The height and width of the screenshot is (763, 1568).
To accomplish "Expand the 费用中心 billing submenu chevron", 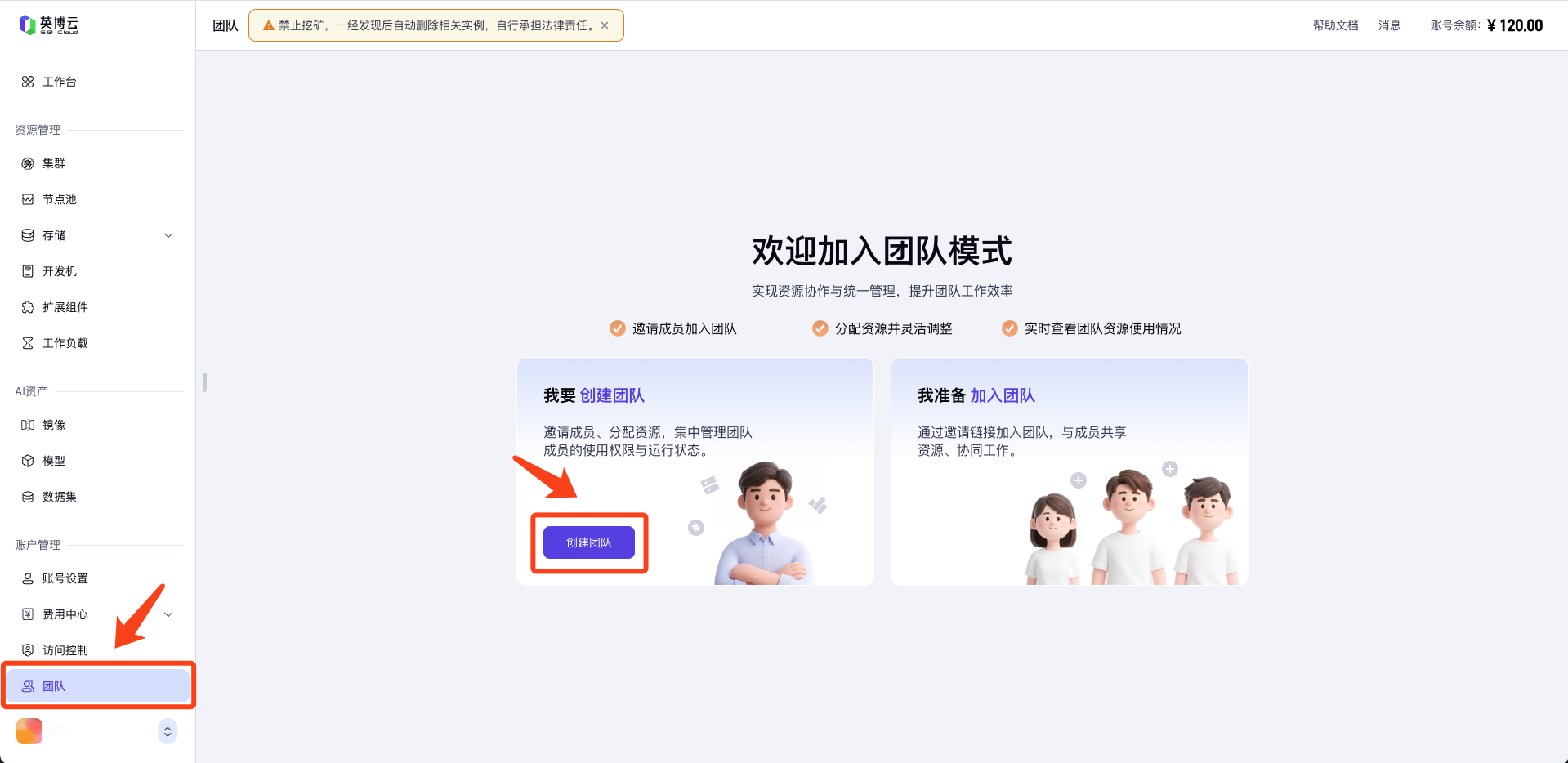I will pyautogui.click(x=168, y=614).
